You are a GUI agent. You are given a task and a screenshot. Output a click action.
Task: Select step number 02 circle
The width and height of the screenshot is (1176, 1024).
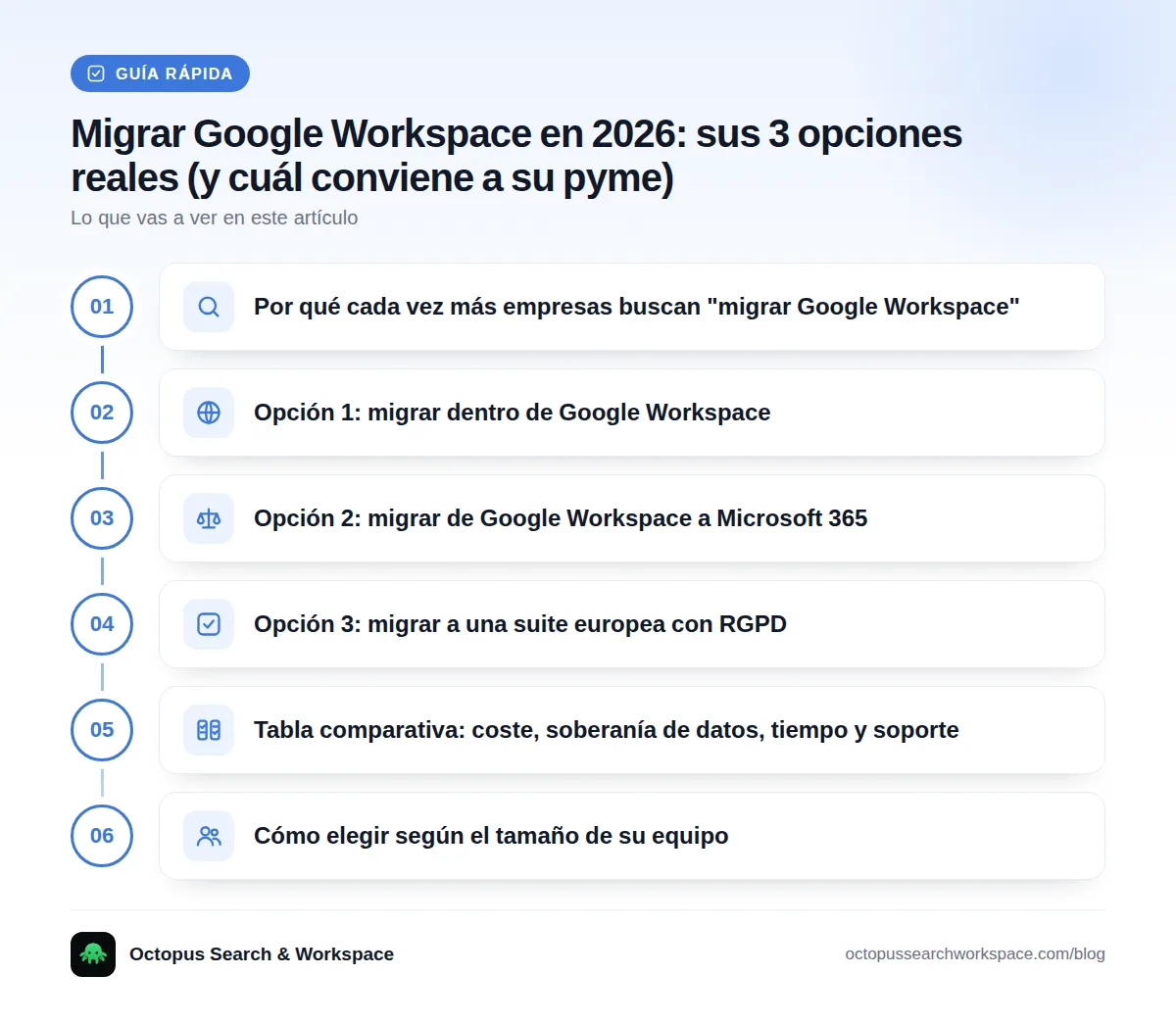(102, 413)
